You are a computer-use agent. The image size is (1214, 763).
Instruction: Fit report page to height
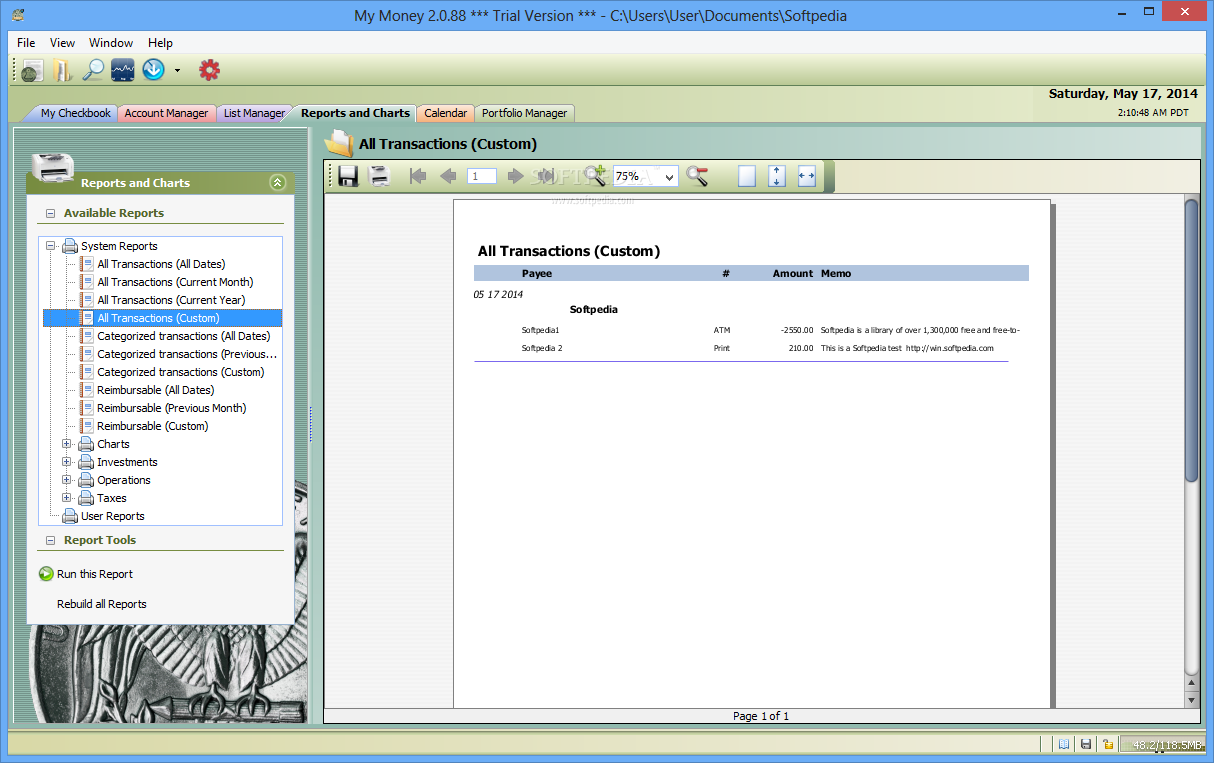tap(777, 176)
